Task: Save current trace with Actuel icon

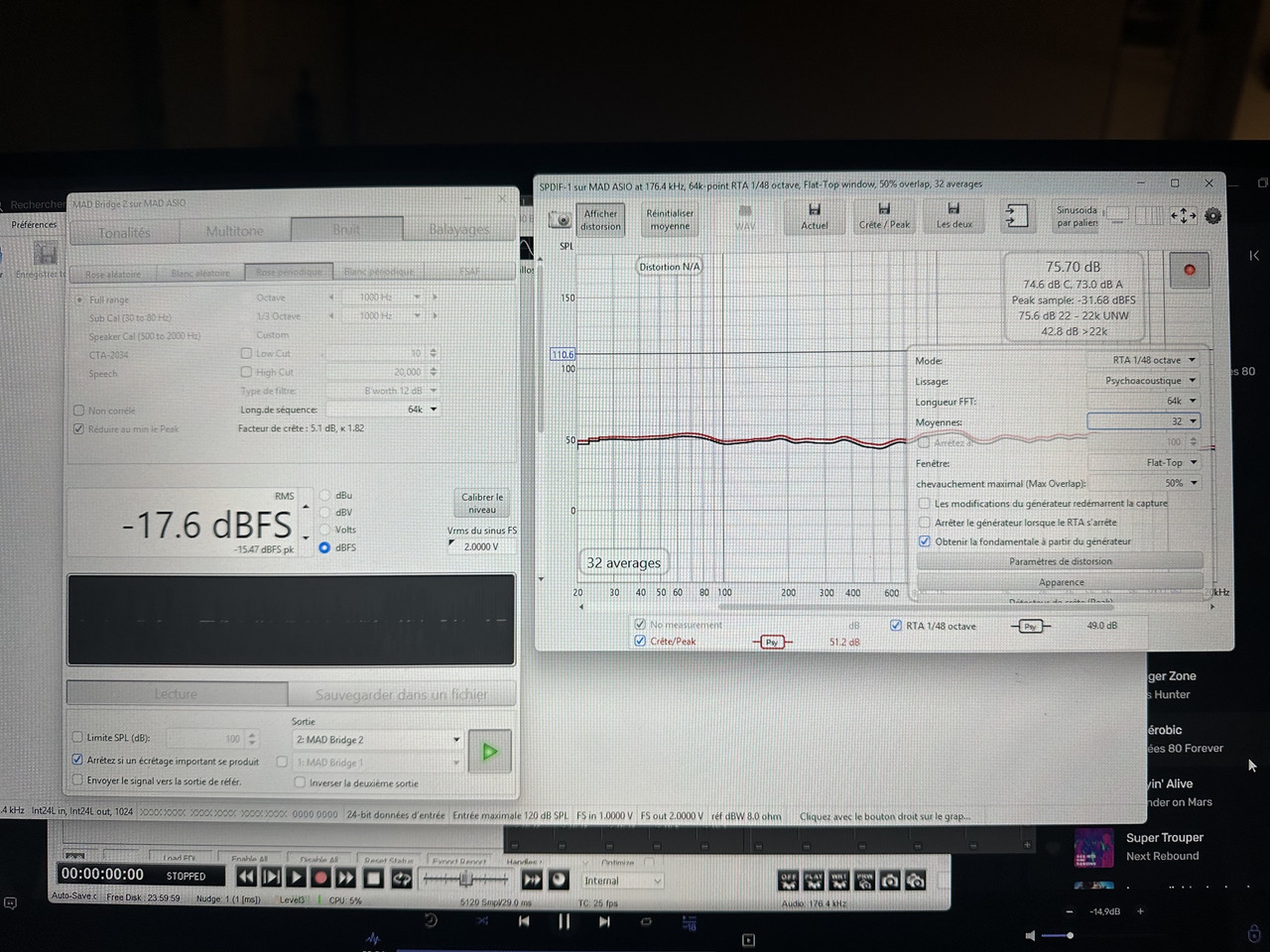Action: click(815, 216)
